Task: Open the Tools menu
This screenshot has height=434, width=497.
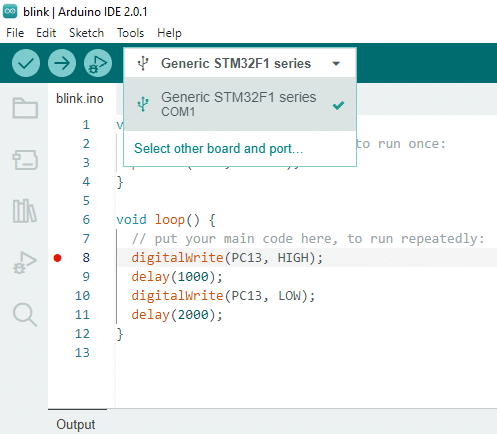Action: 131,33
